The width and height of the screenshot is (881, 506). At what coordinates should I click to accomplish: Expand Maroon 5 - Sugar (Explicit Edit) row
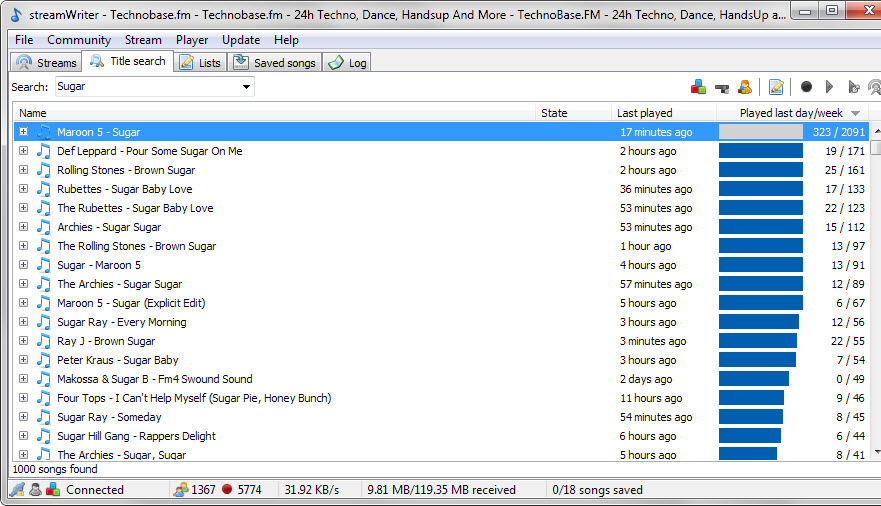[x=24, y=303]
